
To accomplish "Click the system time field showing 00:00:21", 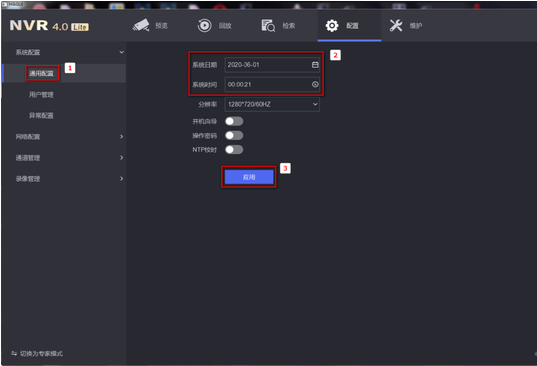I will point(272,84).
